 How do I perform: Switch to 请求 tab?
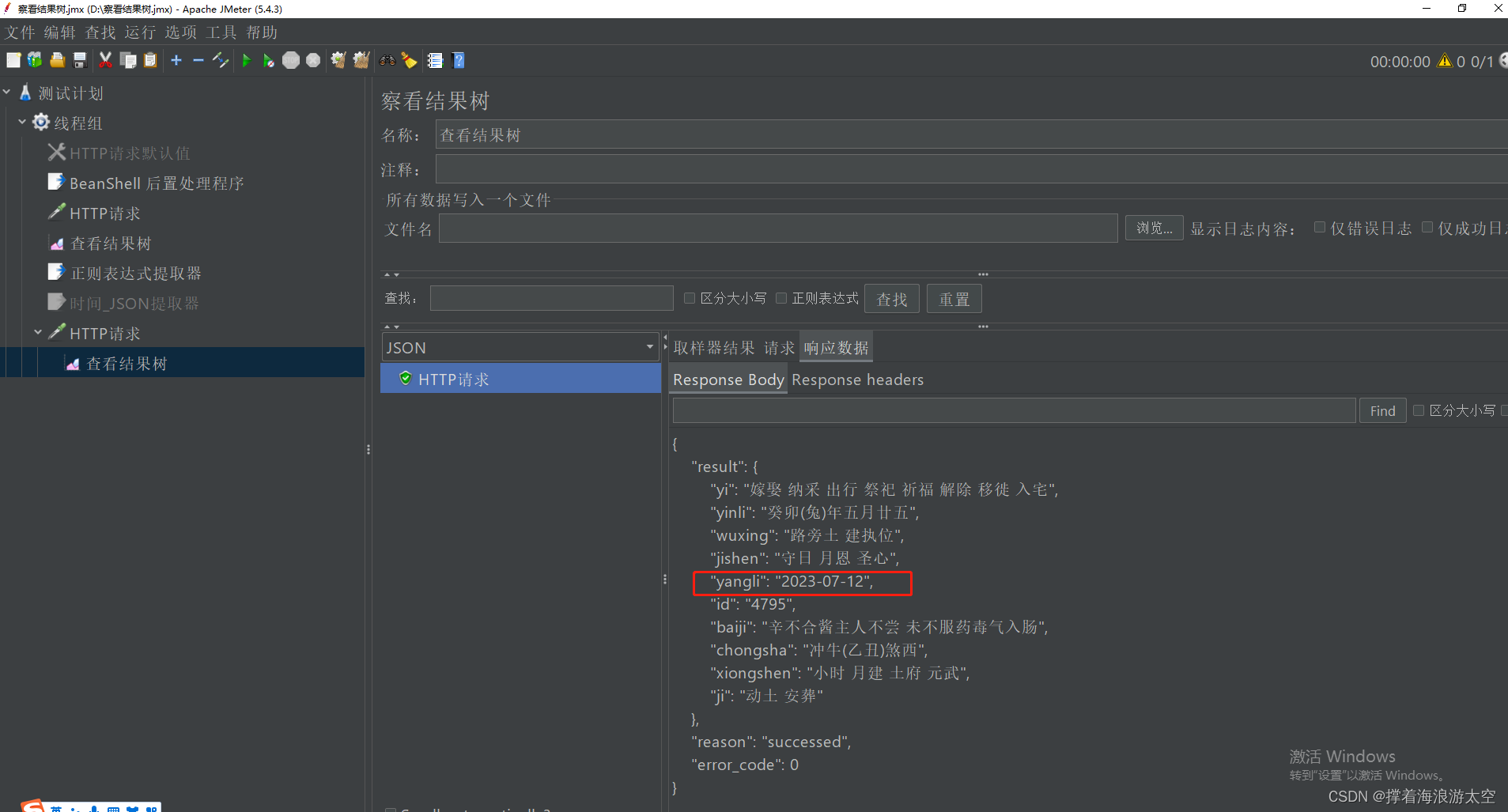[x=779, y=348]
